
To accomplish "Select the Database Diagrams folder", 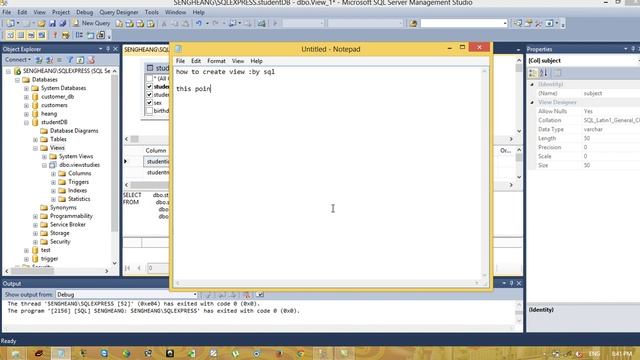I will coord(74,131).
